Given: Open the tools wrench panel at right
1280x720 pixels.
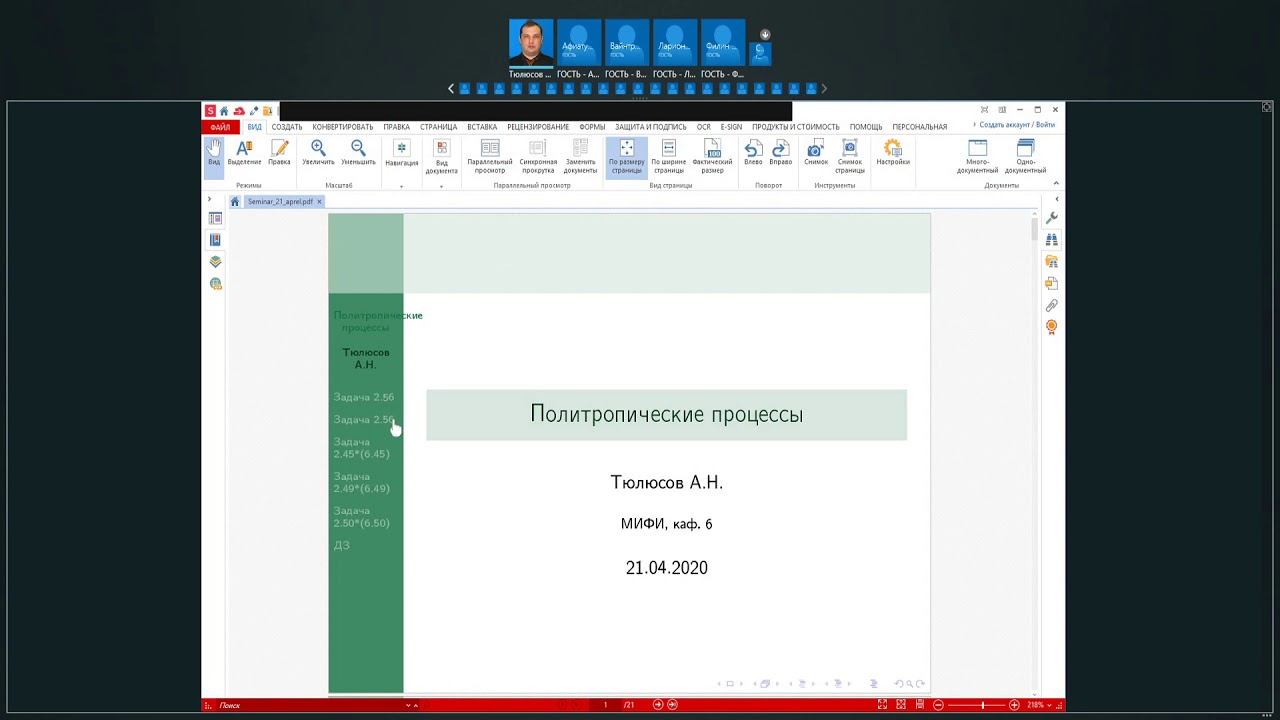Looking at the screenshot, I should pos(1051,218).
